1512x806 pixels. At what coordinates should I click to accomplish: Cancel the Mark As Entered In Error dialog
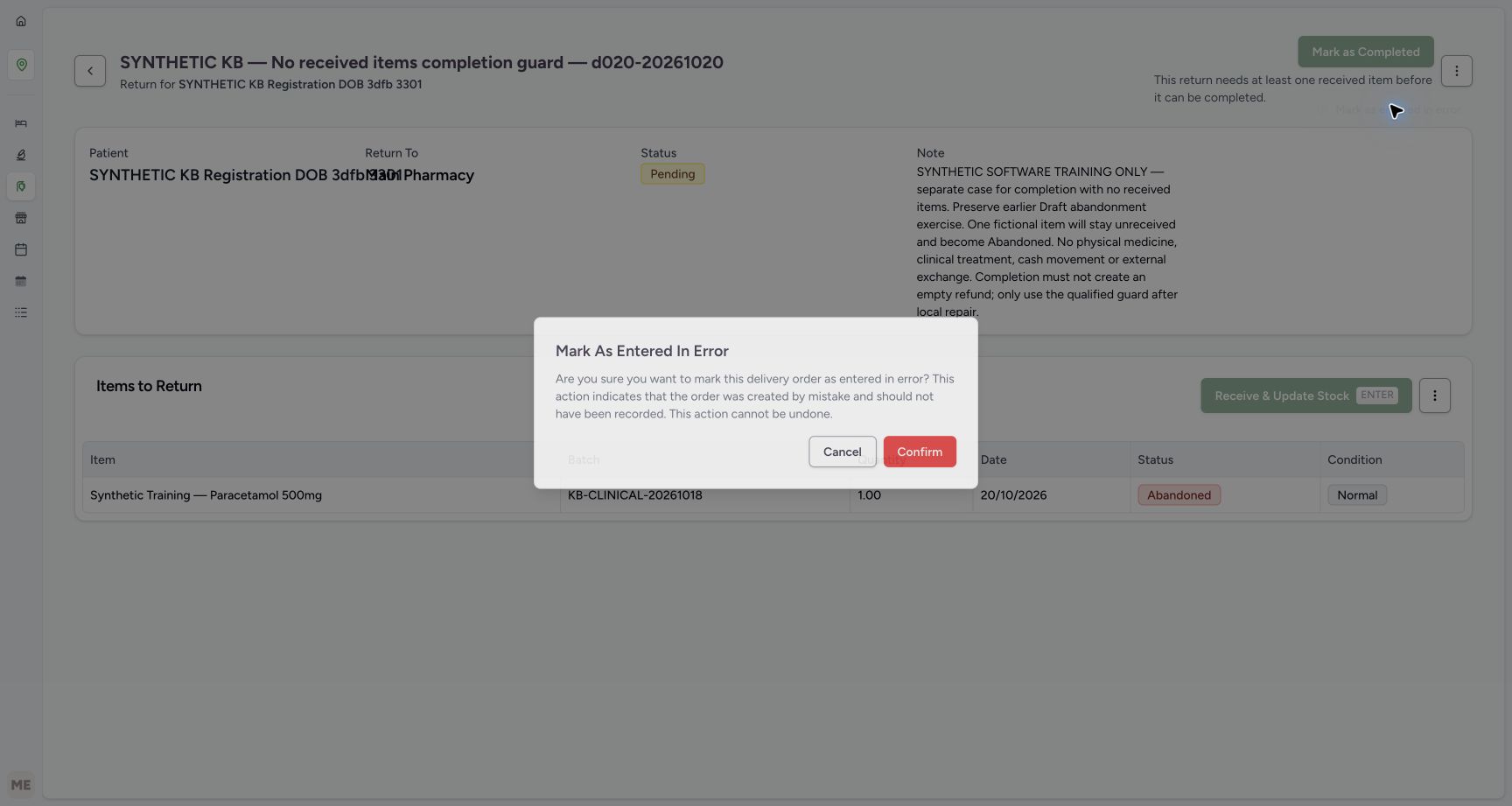click(x=843, y=452)
